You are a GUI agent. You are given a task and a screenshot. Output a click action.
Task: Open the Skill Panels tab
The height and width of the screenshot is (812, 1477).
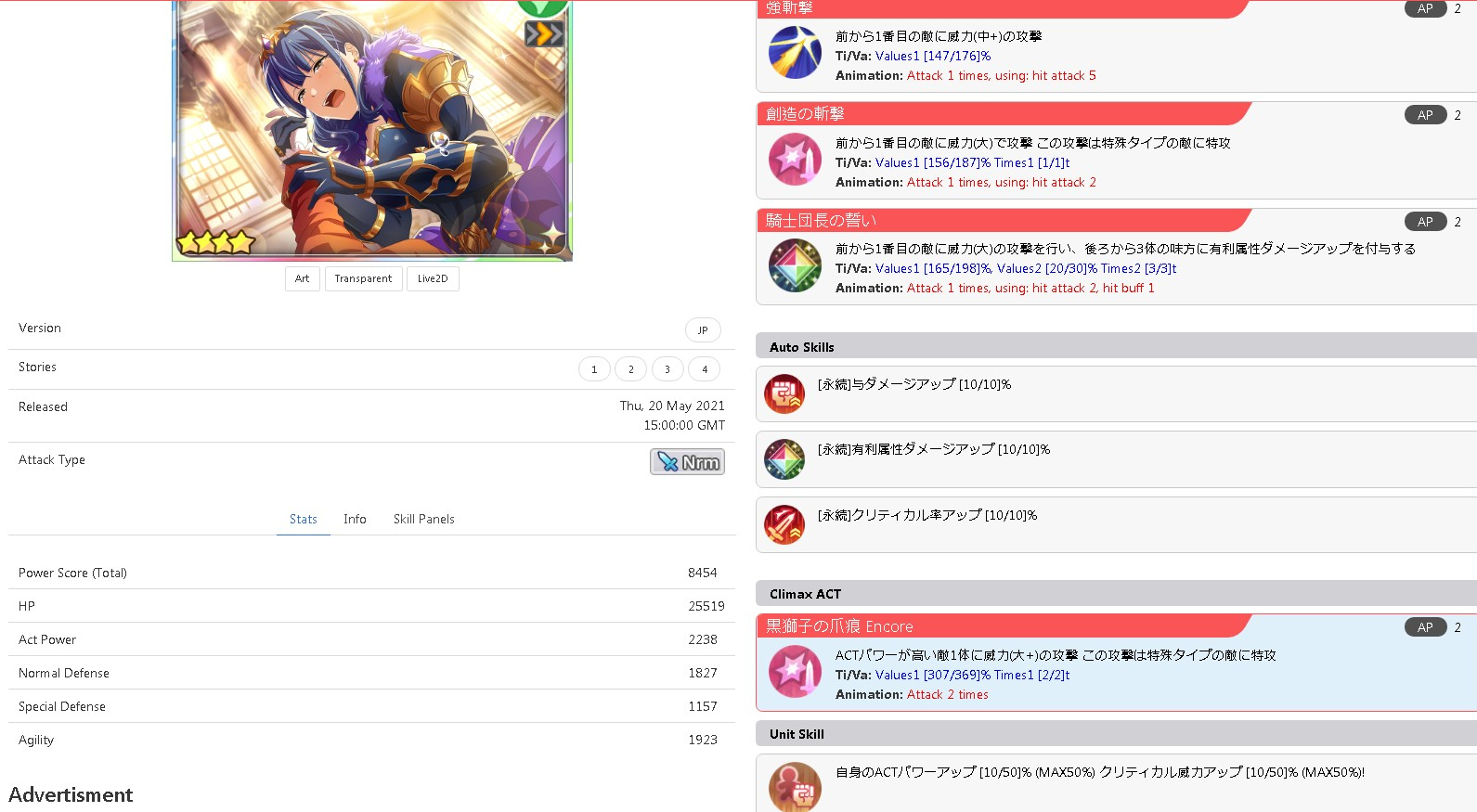[423, 519]
